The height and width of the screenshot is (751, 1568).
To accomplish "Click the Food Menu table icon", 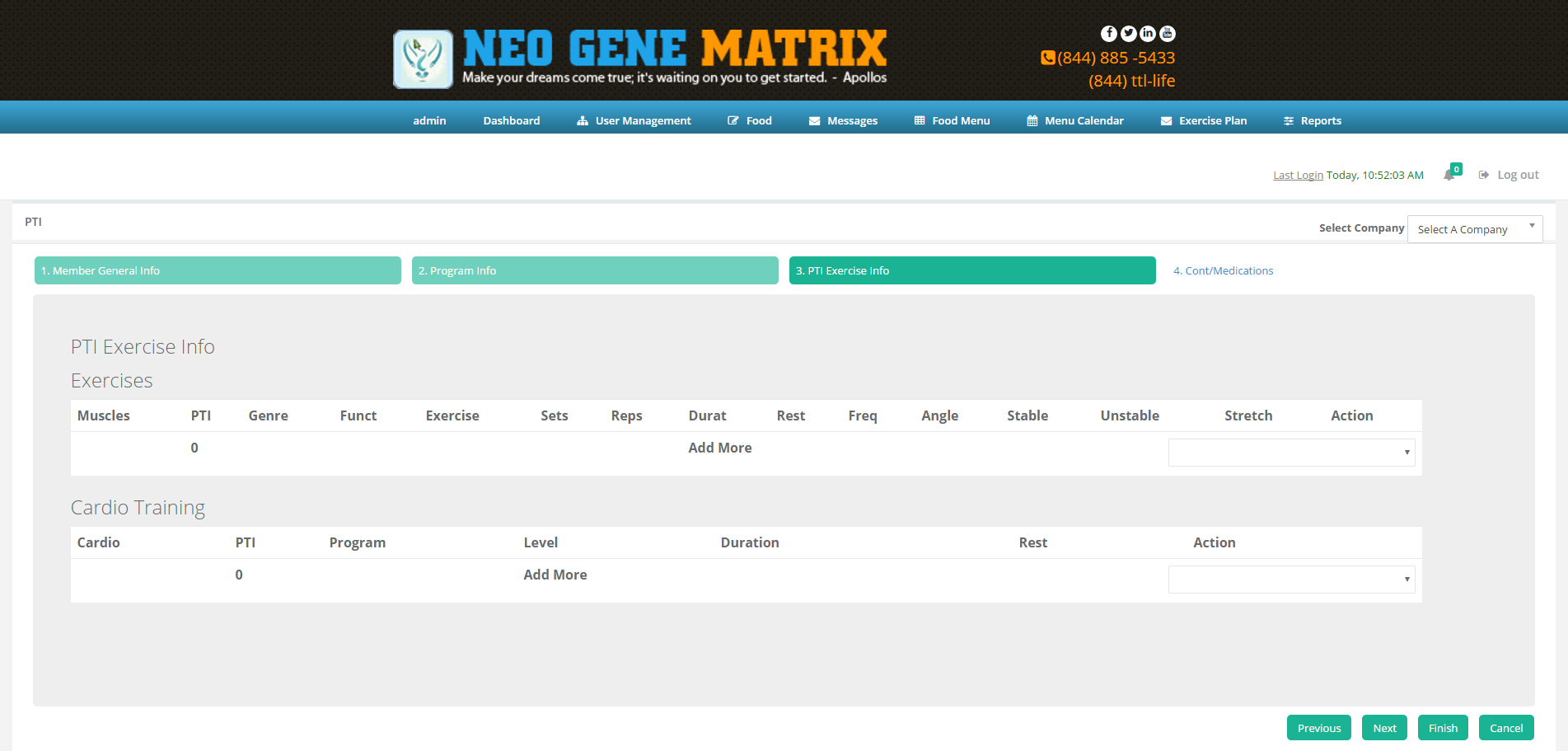I will (x=920, y=121).
